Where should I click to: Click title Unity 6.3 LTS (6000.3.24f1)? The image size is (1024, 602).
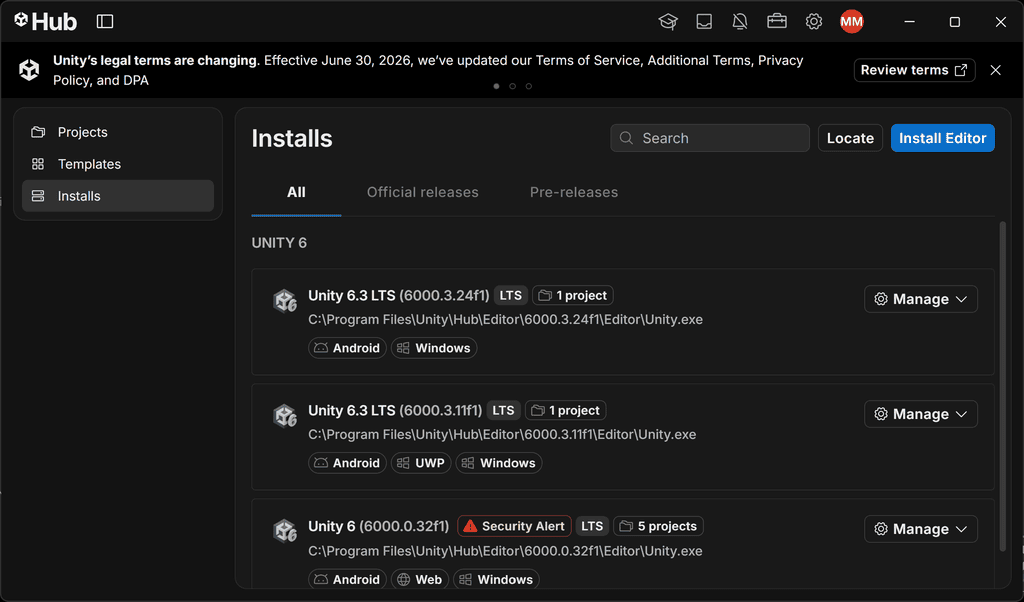click(398, 295)
